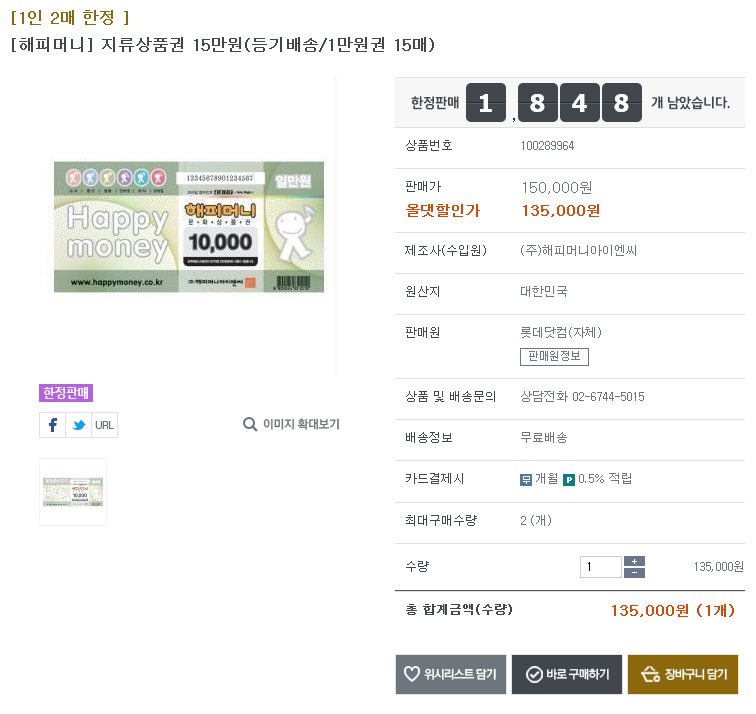Image resolution: width=756 pixels, height=714 pixels.
Task: Add item to wishlist (위시리스트 담기)
Action: [450, 674]
